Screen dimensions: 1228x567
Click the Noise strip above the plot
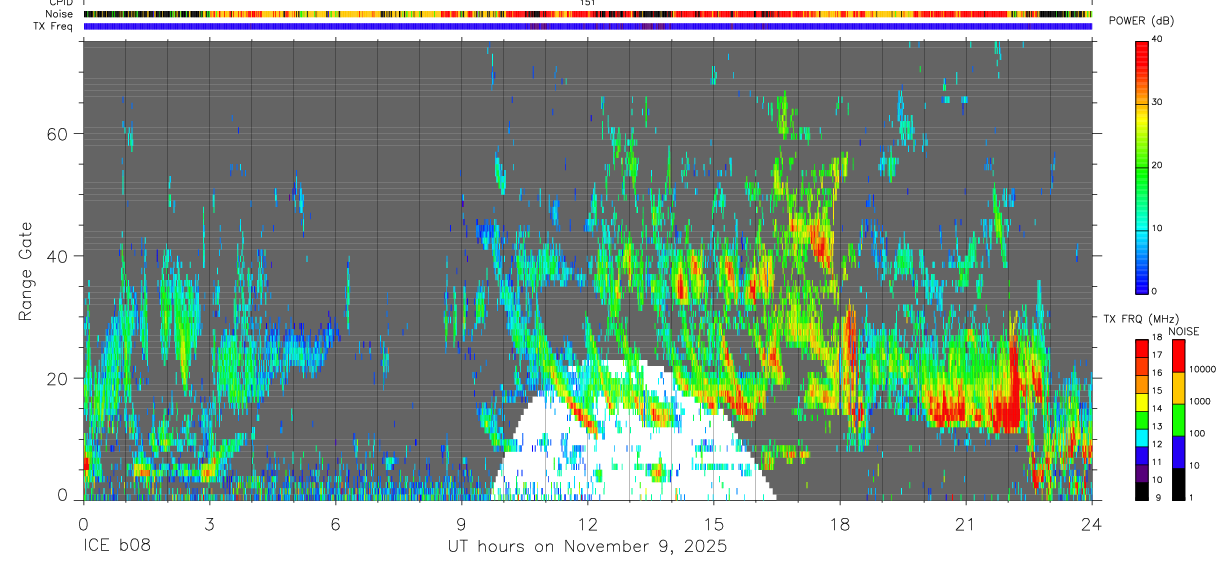(x=588, y=15)
